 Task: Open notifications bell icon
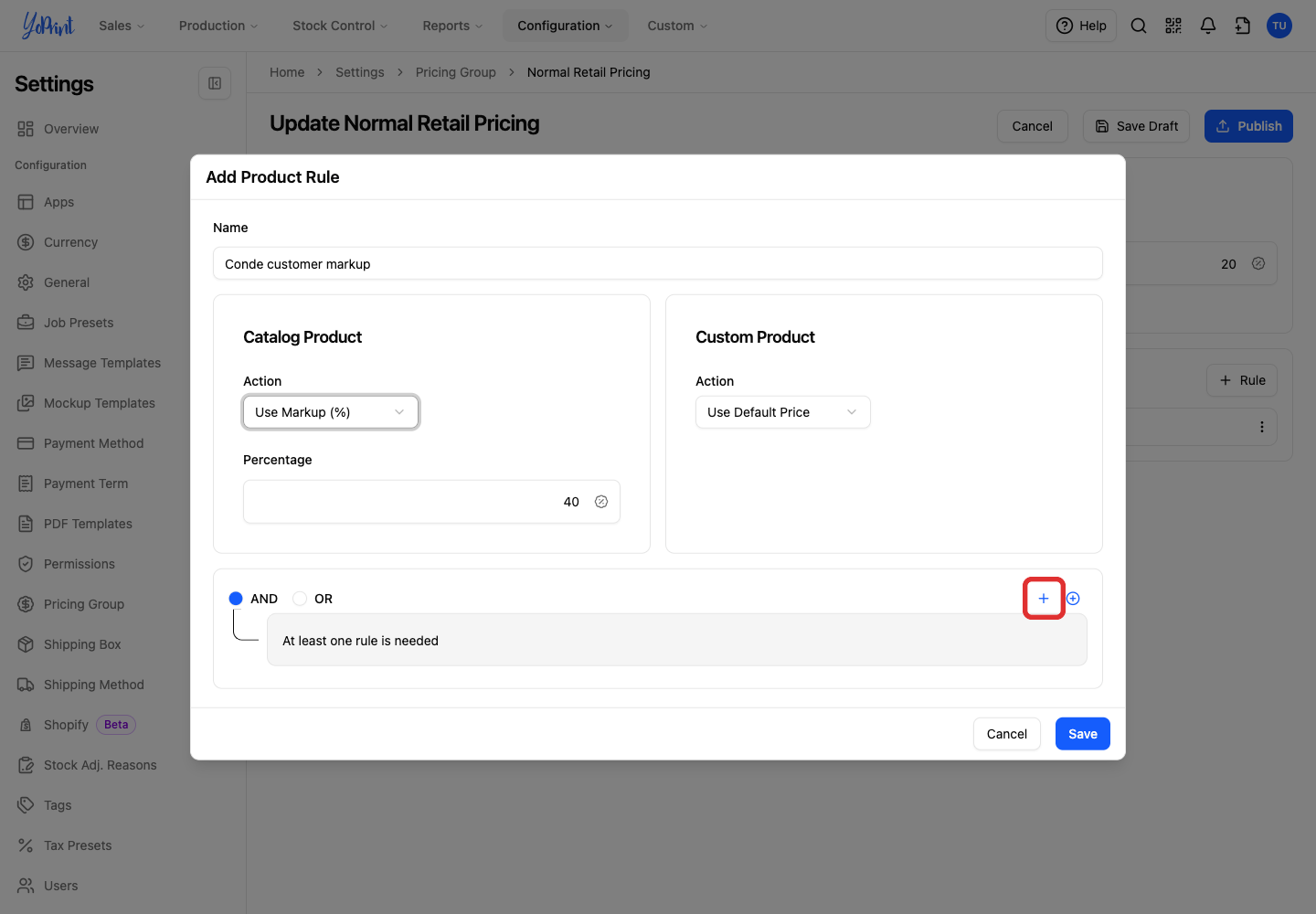(x=1208, y=26)
